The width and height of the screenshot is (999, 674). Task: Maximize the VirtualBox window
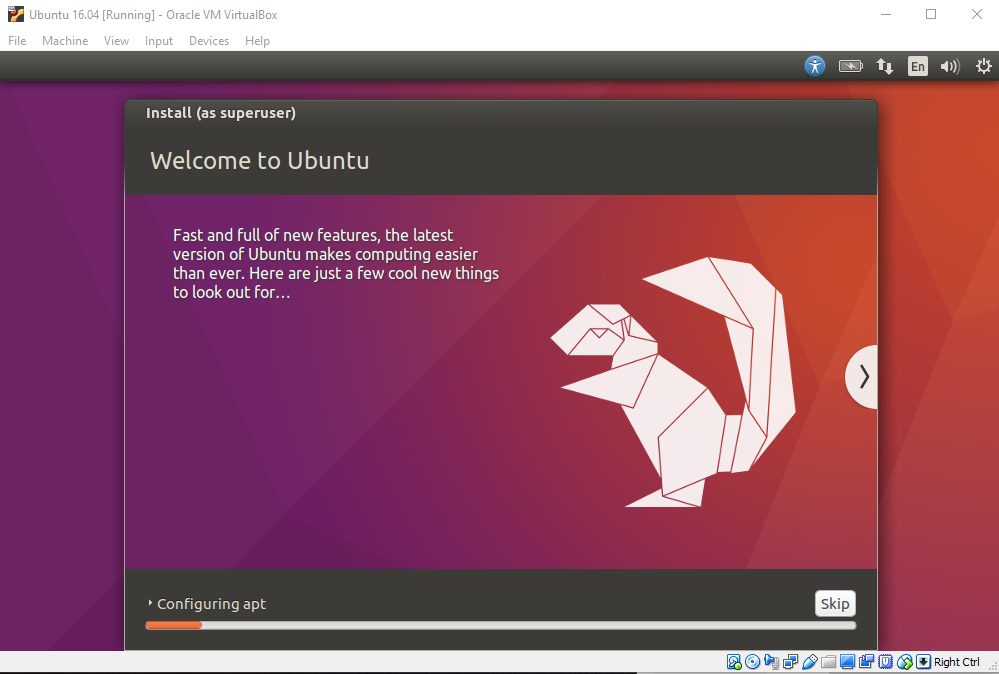[931, 14]
